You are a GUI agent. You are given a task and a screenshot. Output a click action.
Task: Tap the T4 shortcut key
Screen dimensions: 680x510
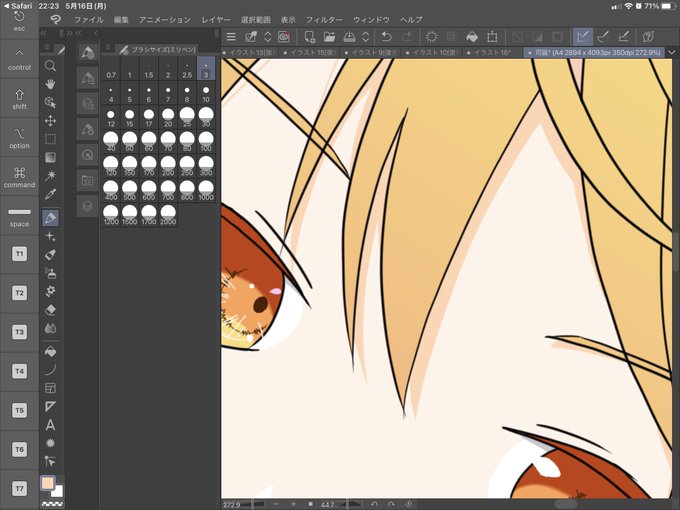(x=19, y=371)
